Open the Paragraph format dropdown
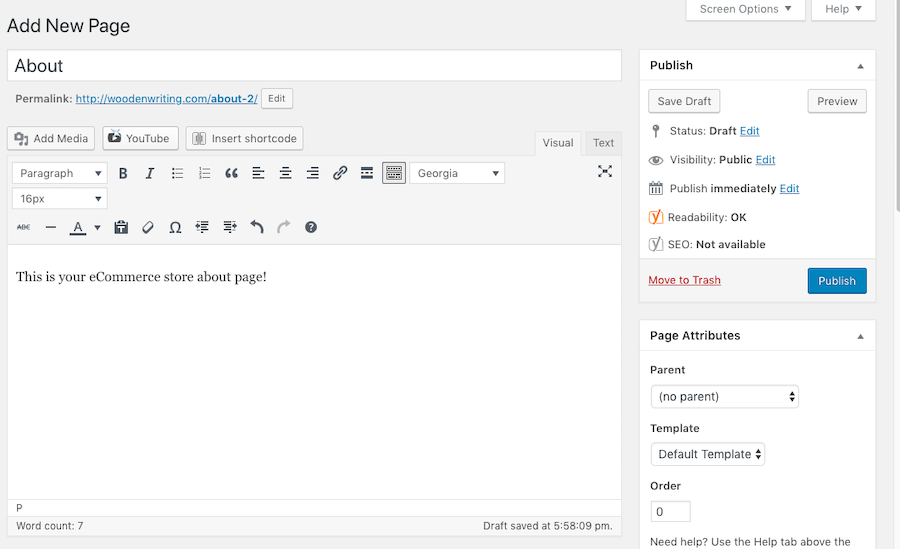Viewport: 900px width, 549px height. (60, 173)
